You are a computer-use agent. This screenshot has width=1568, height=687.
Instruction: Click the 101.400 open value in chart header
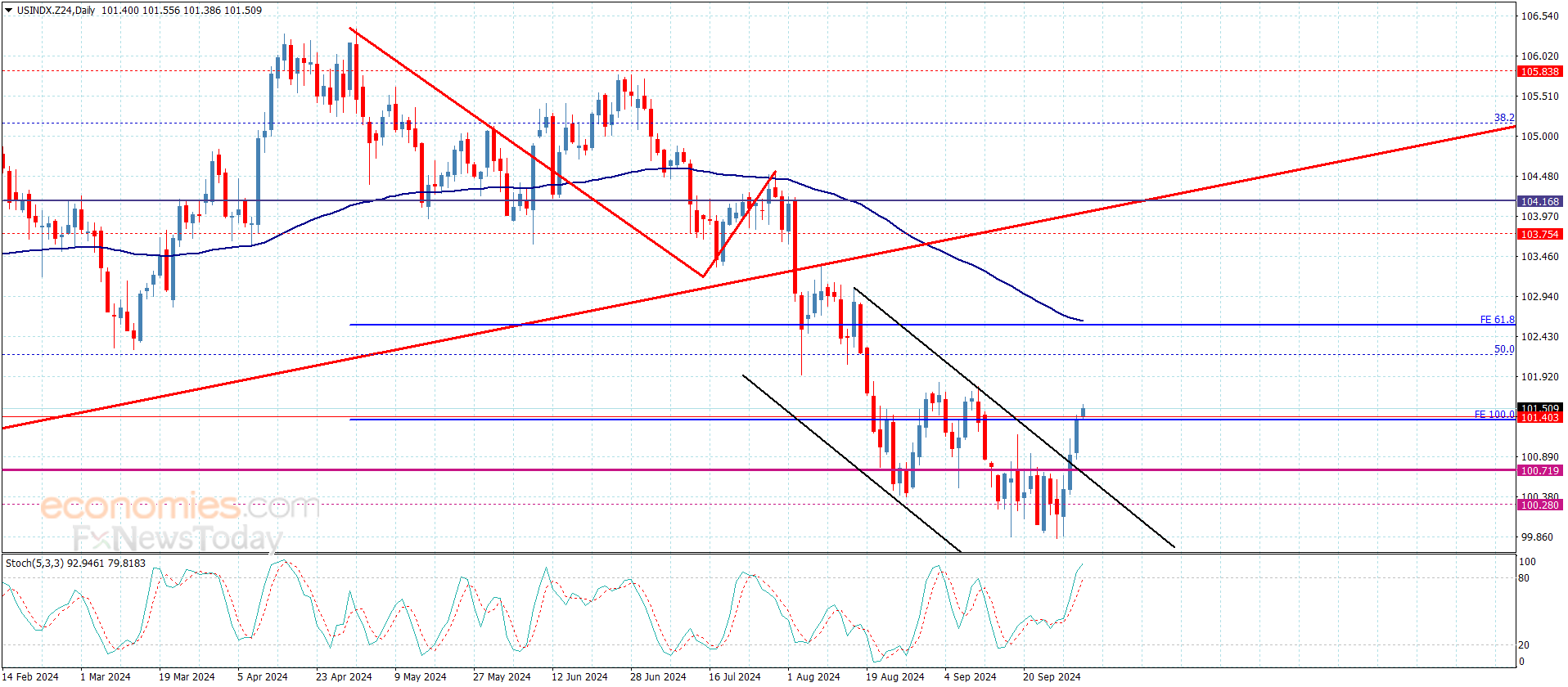119,11
